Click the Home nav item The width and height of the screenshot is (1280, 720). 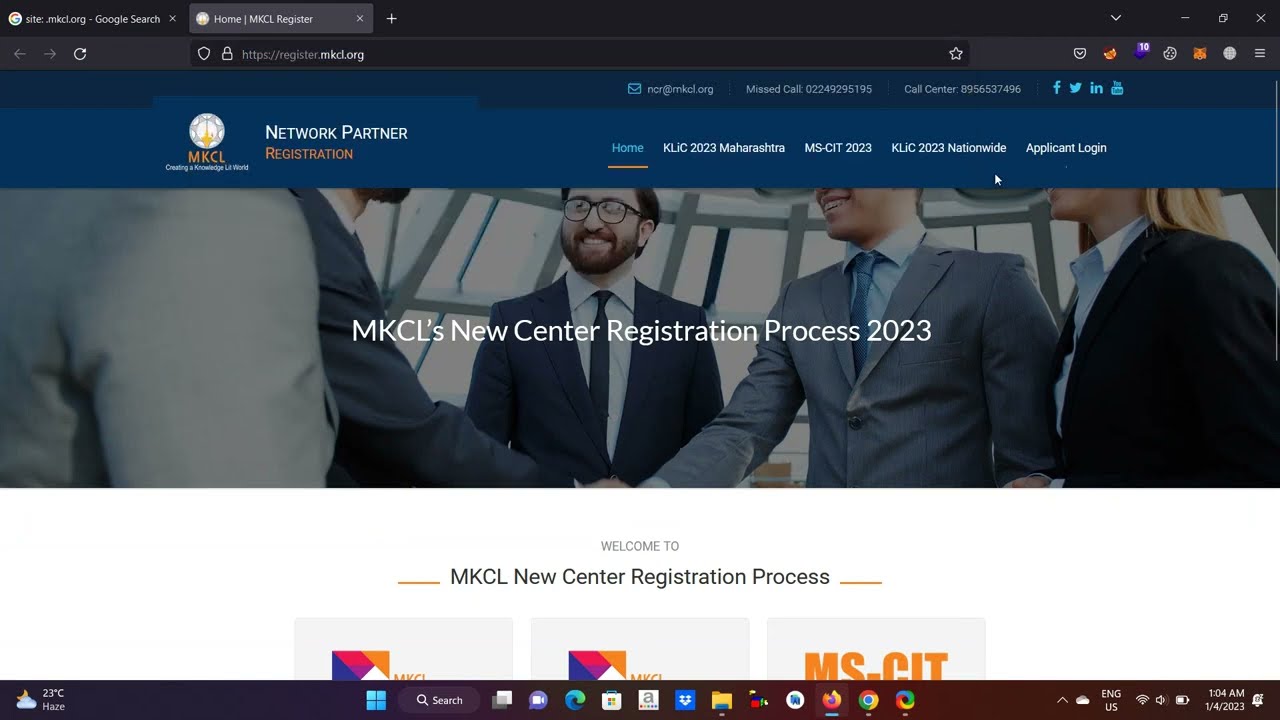pos(628,148)
